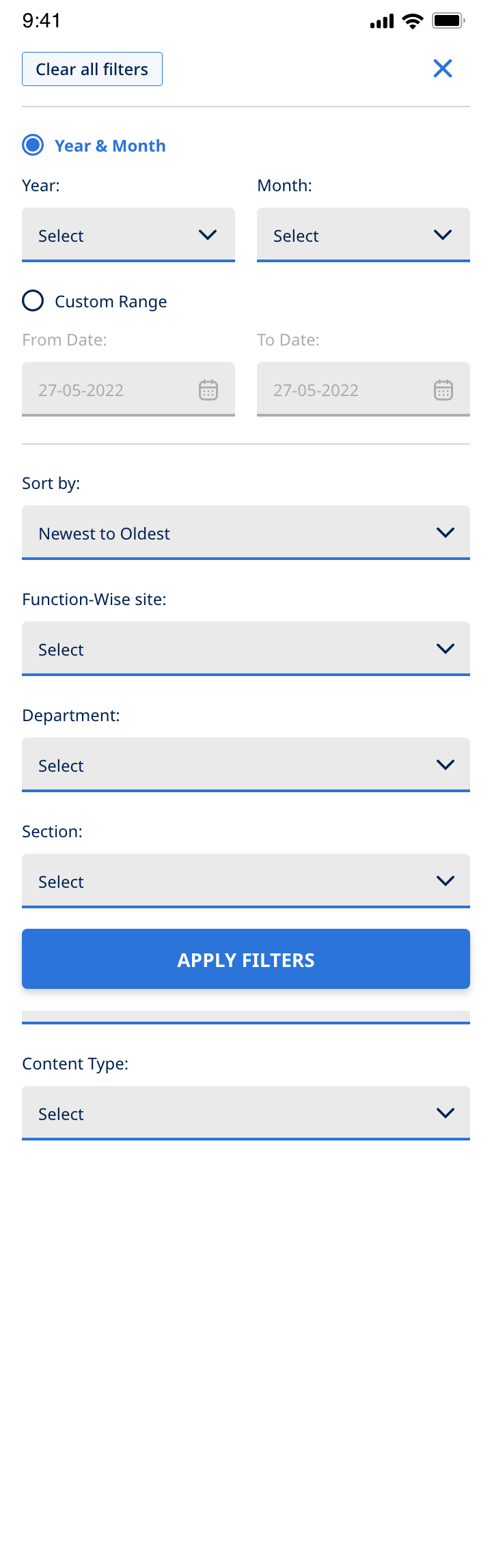492x1568 pixels.
Task: Tap the APPLY FILTERS button
Action: (x=246, y=959)
